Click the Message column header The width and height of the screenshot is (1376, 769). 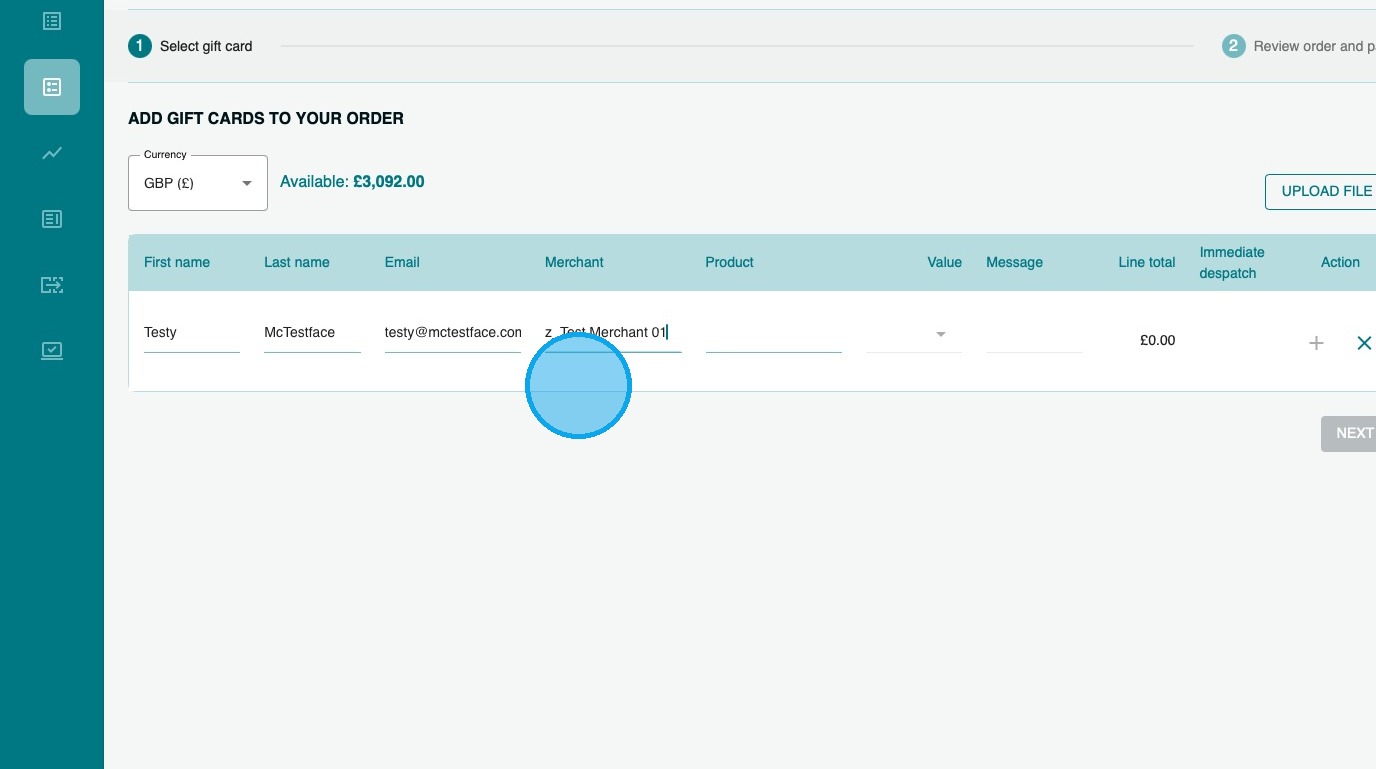(1014, 262)
